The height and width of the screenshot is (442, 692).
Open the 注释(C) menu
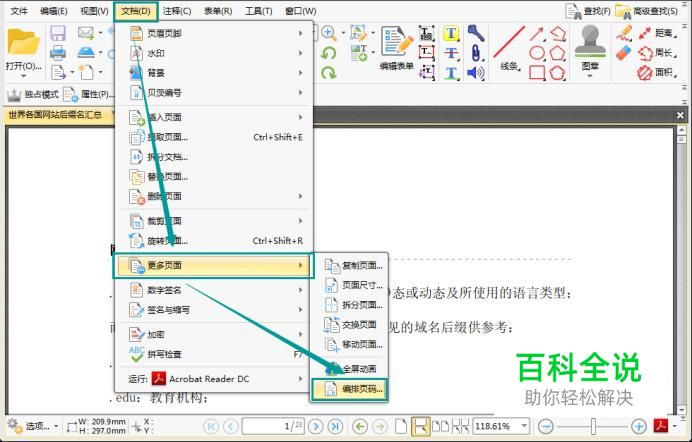pyautogui.click(x=177, y=11)
